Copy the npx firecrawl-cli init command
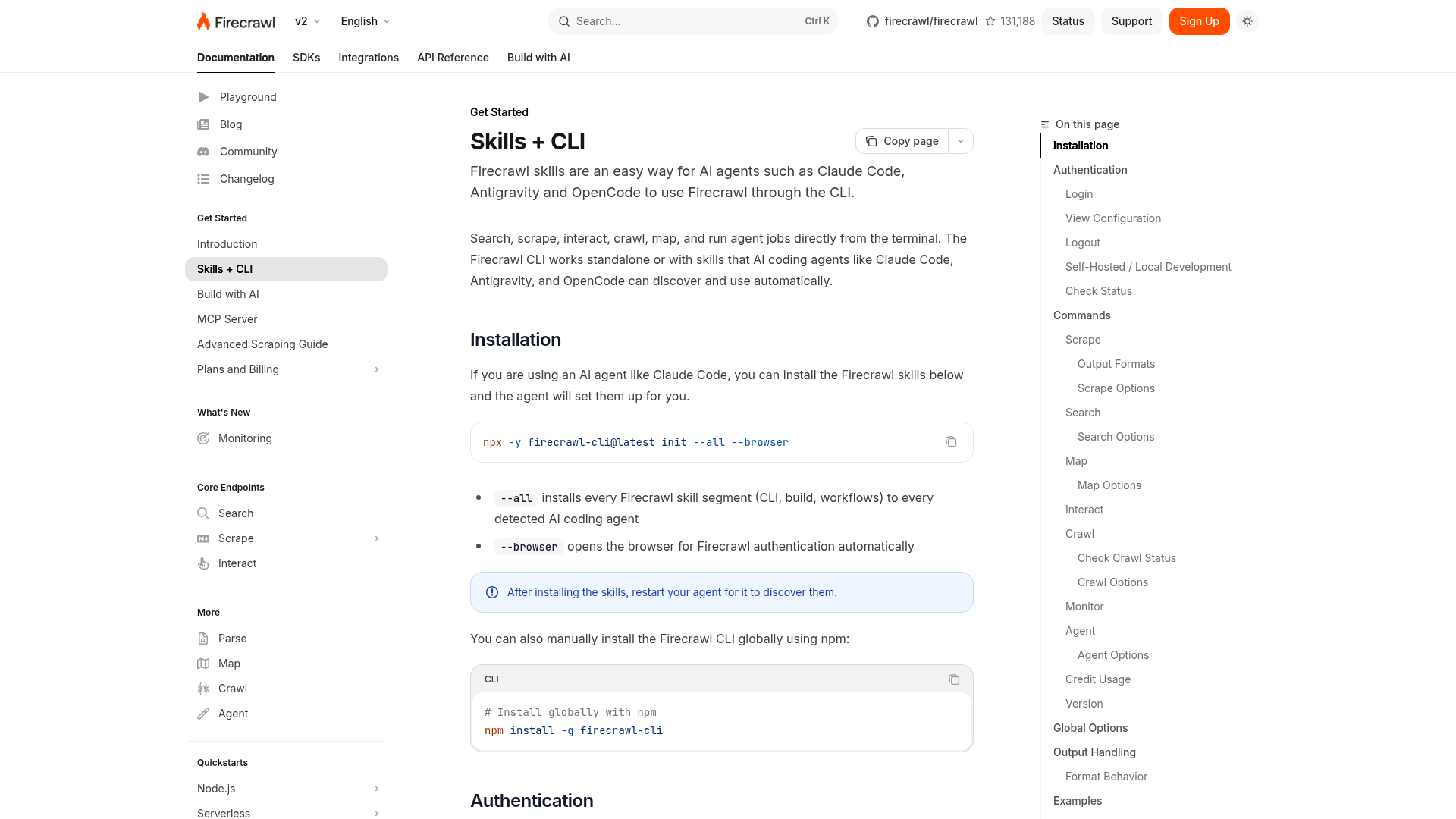 [951, 442]
